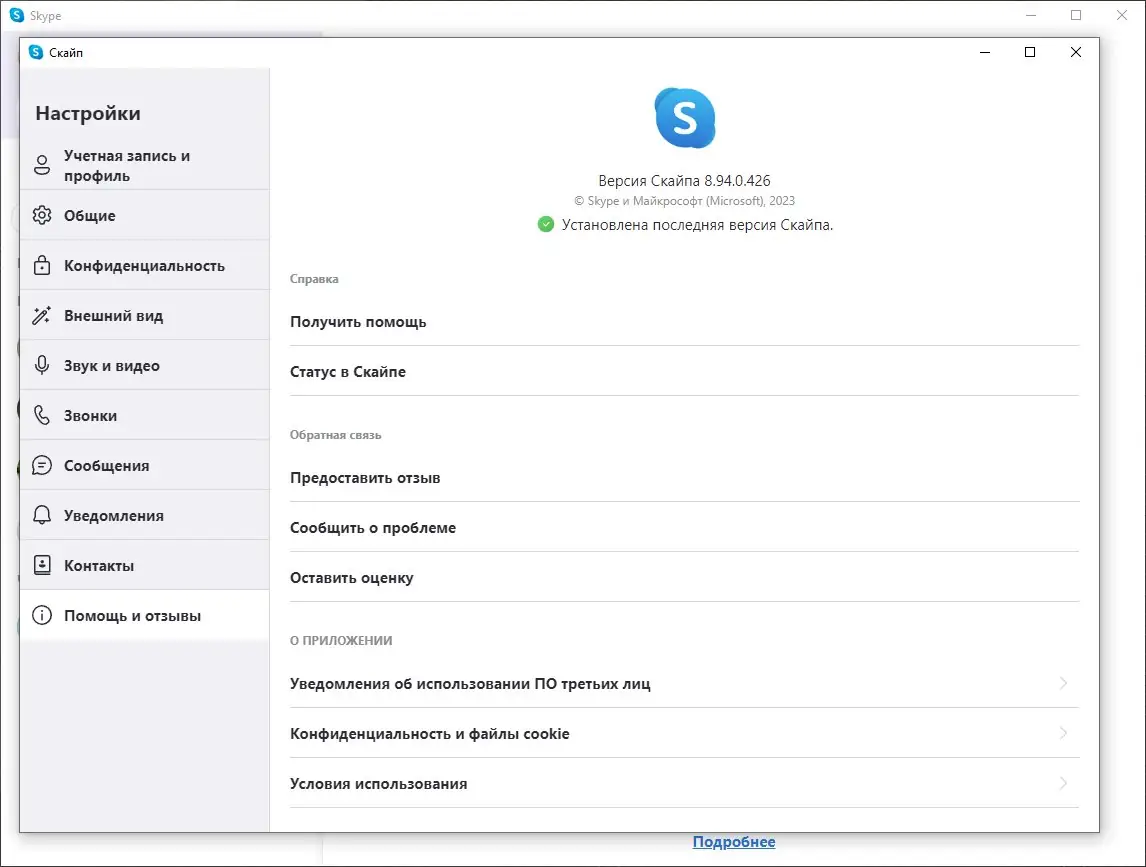
Task: Click the phone handset icon for Звонки
Action: 42,415
